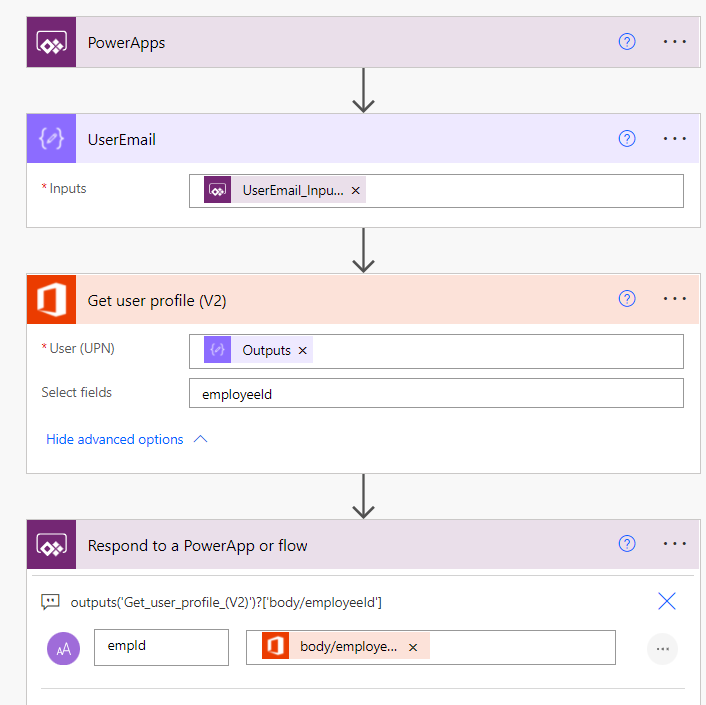Click the Respond to a PowerApp icon
Image resolution: width=706 pixels, height=705 pixels.
[x=51, y=545]
